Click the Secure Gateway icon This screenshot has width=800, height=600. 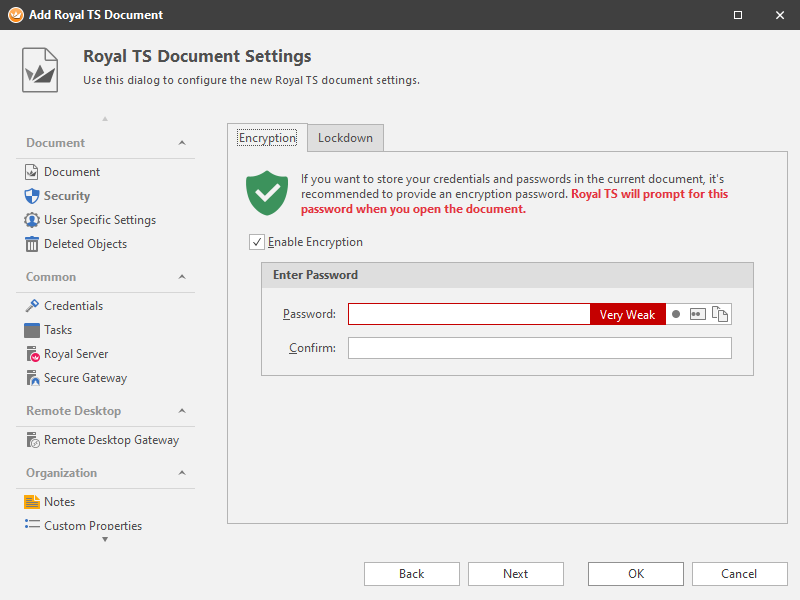pyautogui.click(x=33, y=378)
